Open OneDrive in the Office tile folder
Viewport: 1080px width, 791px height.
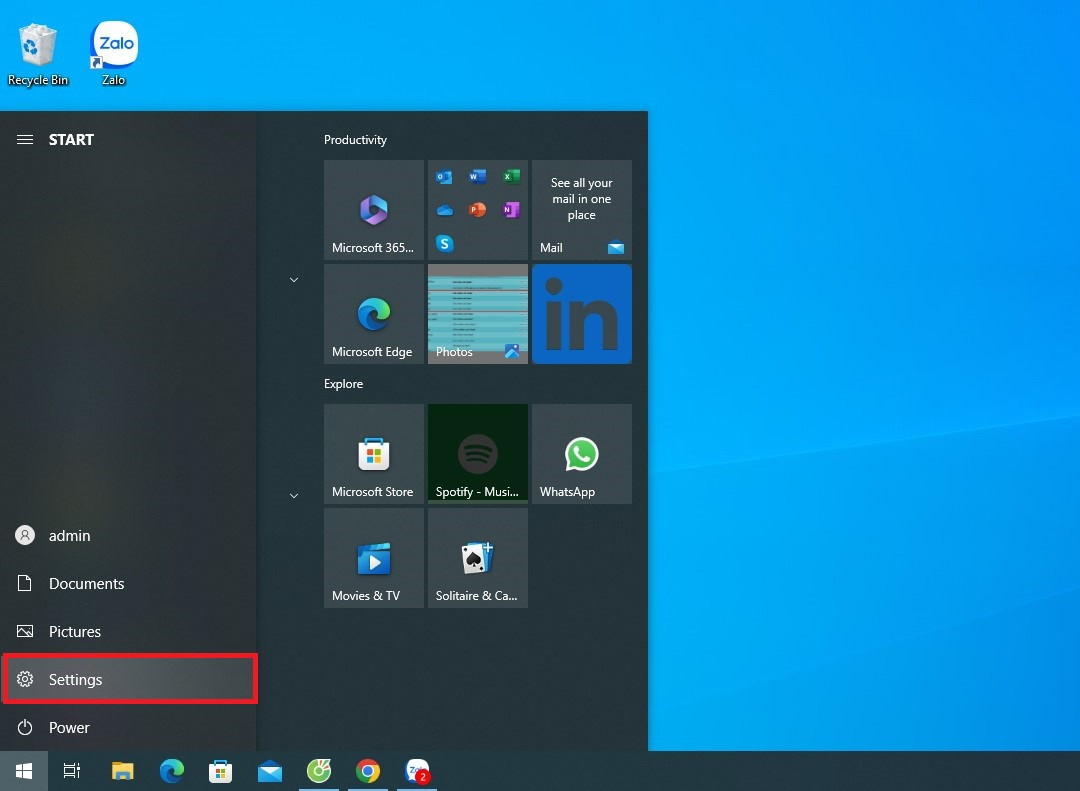pyautogui.click(x=444, y=210)
